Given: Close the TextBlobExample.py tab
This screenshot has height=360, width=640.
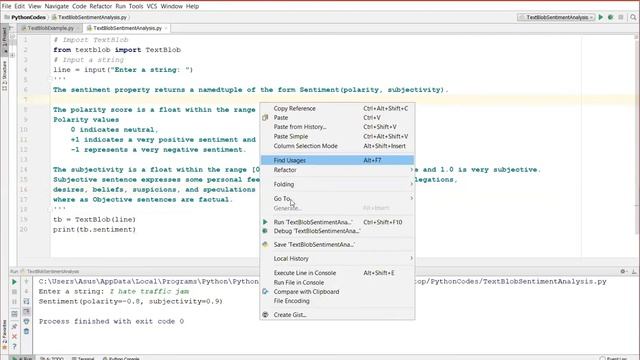Looking at the screenshot, I should point(78,28).
